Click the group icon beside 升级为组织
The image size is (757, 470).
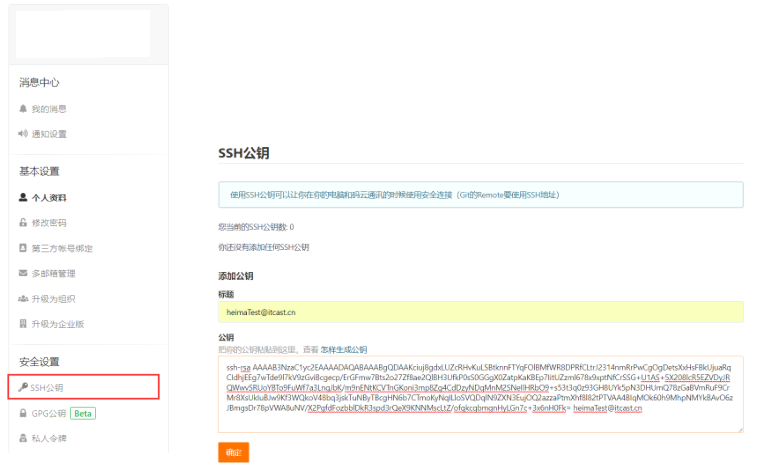pyautogui.click(x=23, y=299)
